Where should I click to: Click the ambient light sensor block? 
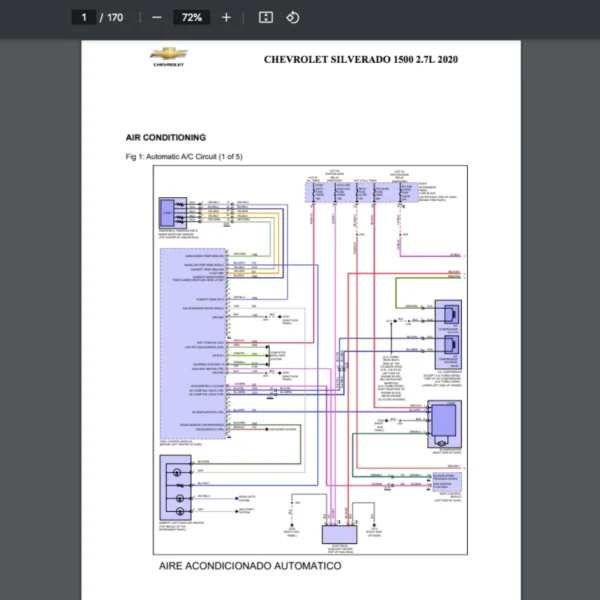(x=179, y=485)
